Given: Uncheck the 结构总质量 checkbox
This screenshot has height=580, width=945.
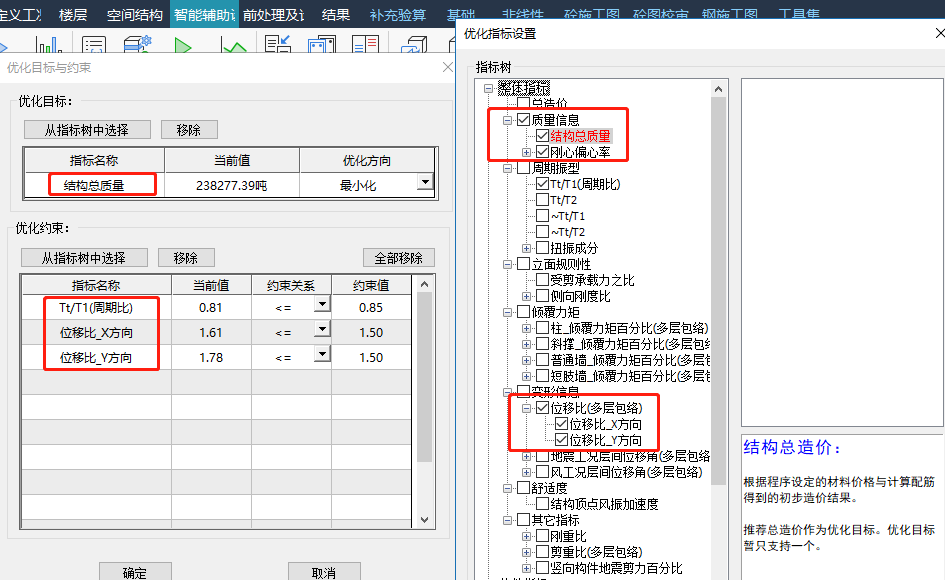Looking at the screenshot, I should click(542, 136).
